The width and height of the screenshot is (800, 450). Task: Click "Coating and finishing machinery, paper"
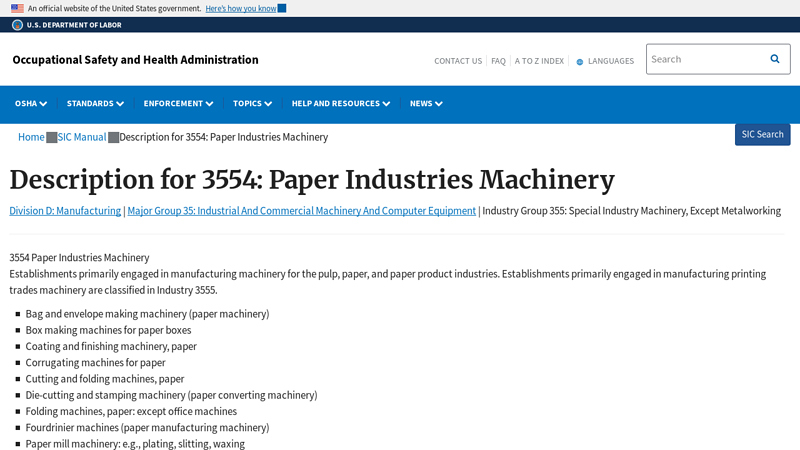point(111,346)
